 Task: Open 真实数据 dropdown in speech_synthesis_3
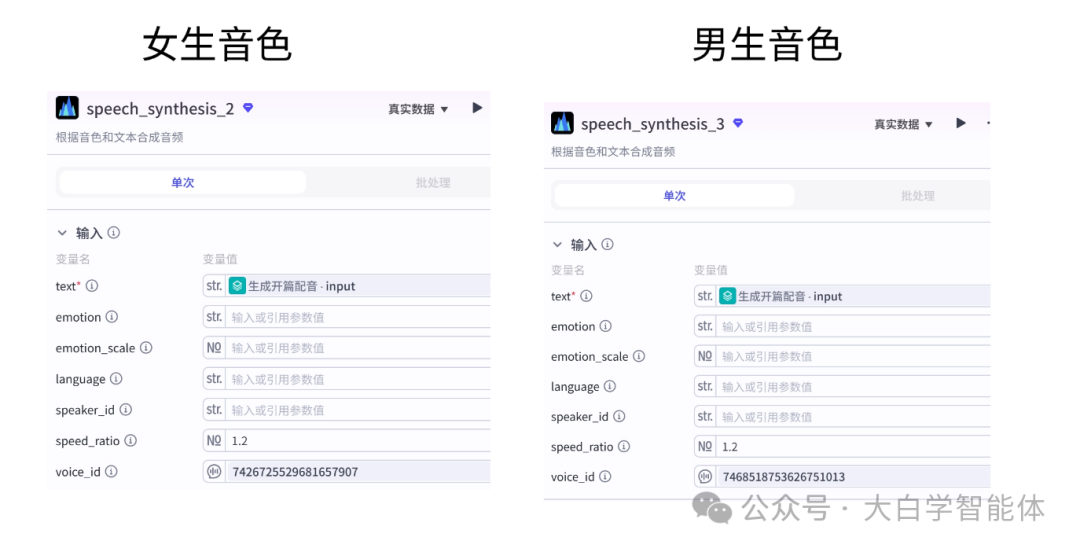pyautogui.click(x=903, y=124)
